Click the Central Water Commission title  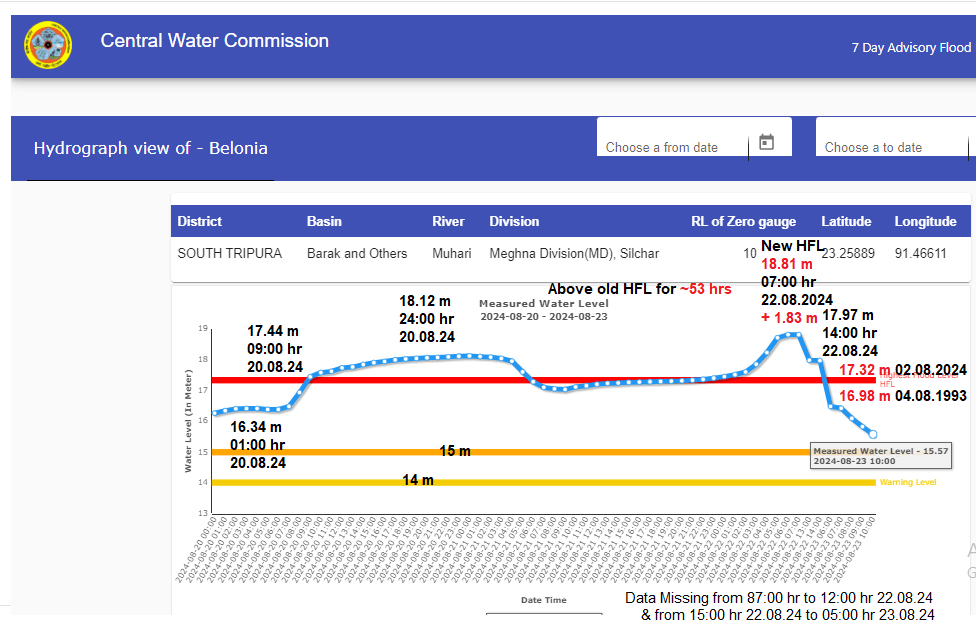point(214,41)
